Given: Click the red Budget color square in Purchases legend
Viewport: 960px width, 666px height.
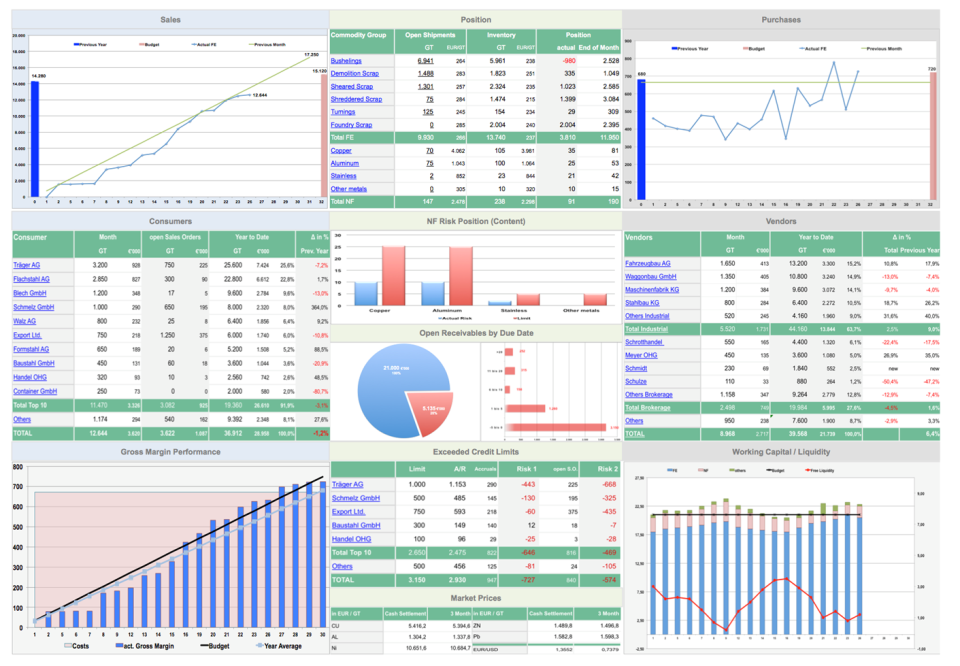Looking at the screenshot, I should pos(745,47).
